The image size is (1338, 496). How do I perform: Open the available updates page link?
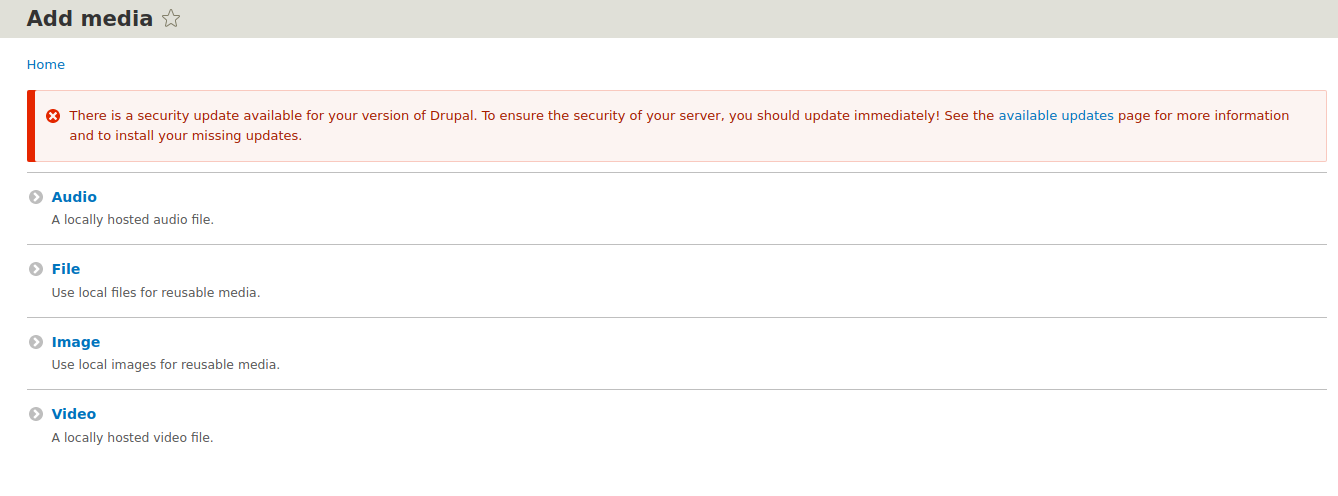(1056, 115)
